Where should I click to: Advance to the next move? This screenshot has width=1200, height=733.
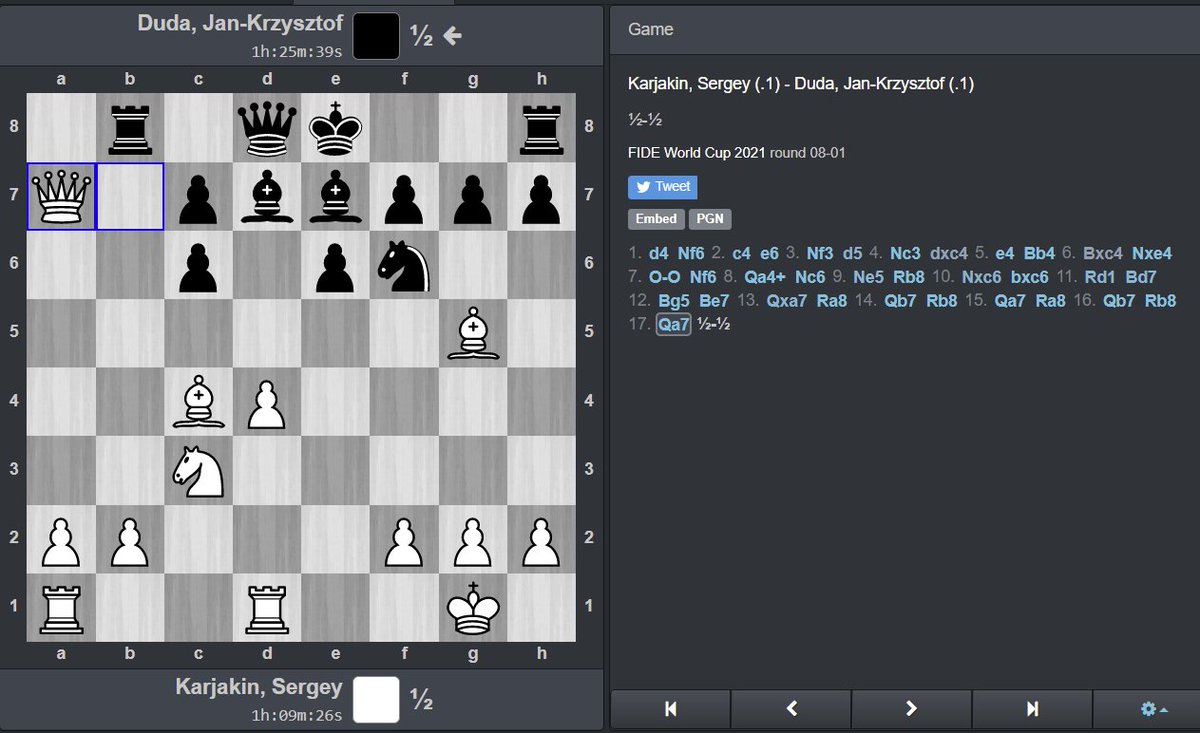pyautogui.click(x=911, y=709)
